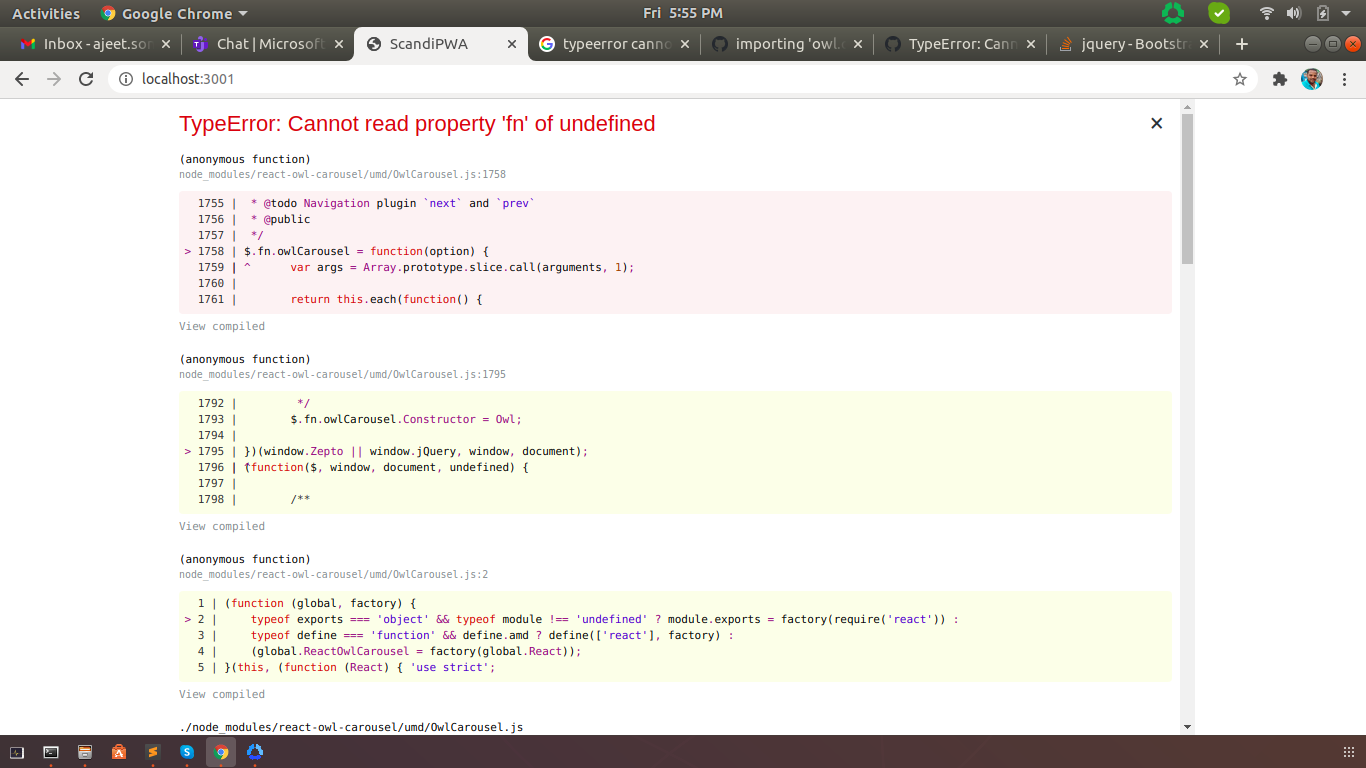Bookmark the page with the star icon
Viewport: 1366px width, 768px height.
(1240, 77)
